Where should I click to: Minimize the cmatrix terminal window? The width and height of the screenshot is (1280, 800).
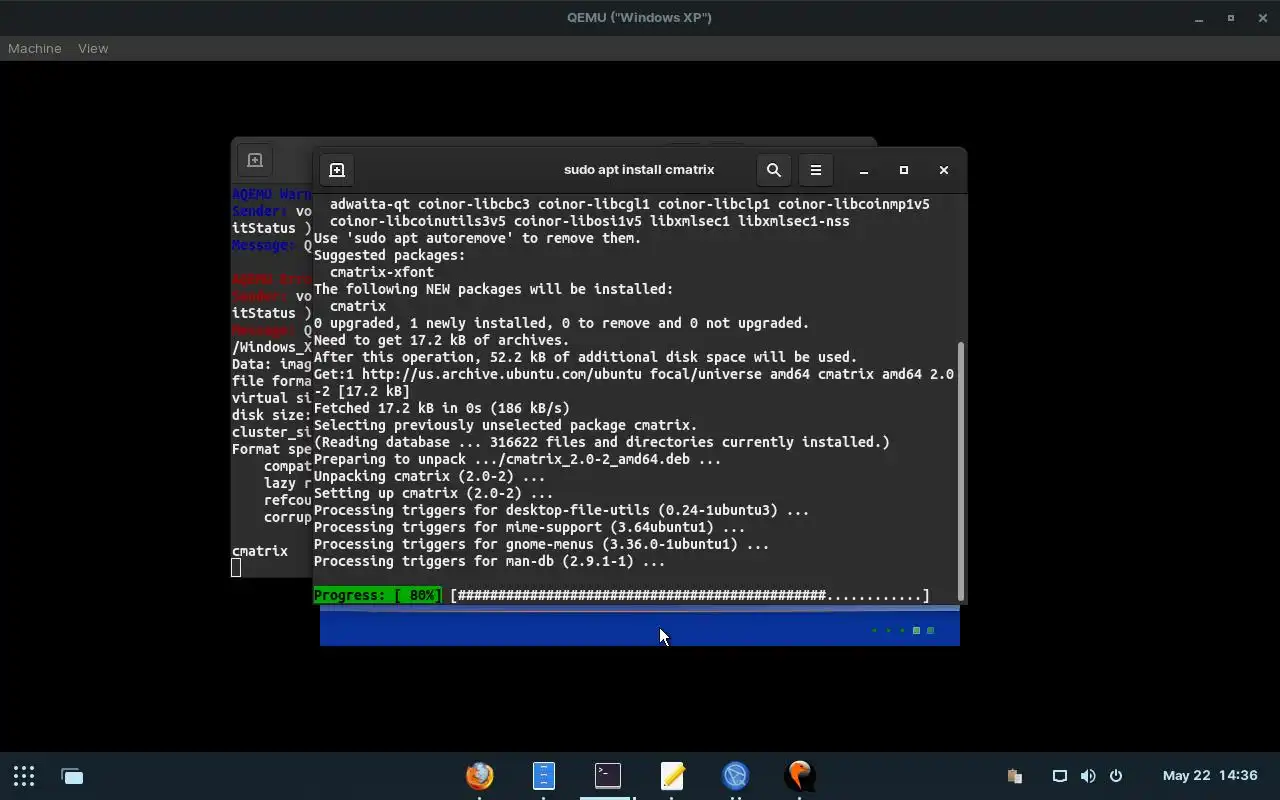pos(864,170)
